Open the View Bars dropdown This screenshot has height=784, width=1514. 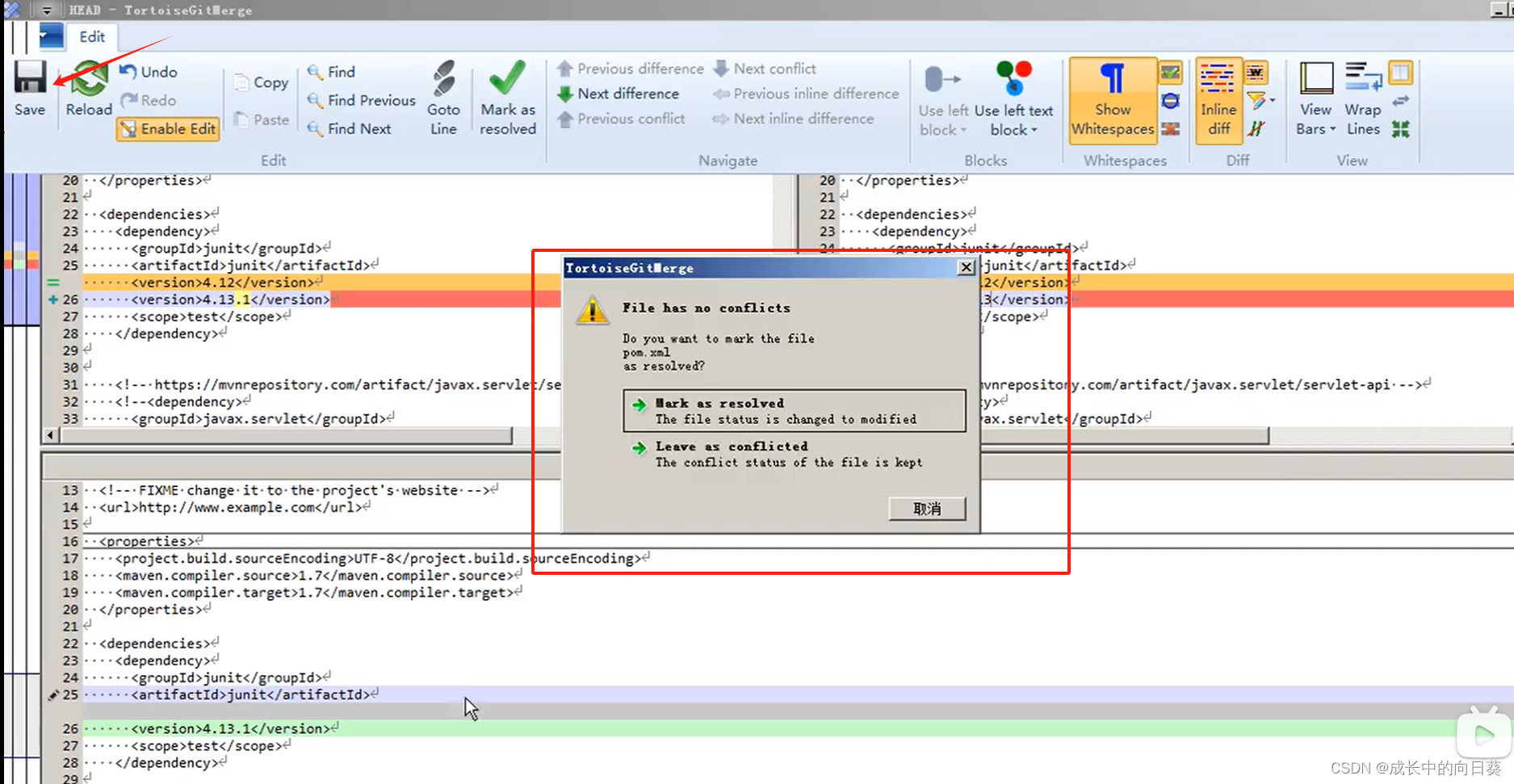1316,99
